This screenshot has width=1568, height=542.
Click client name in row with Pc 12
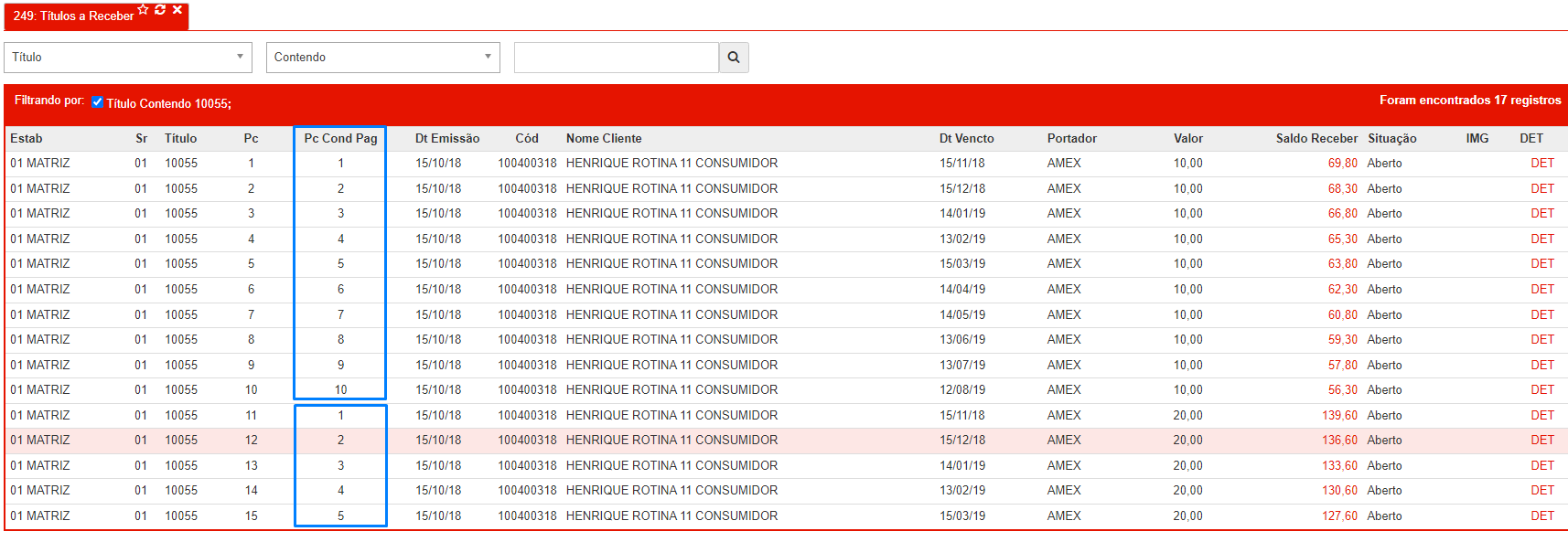coord(671,440)
